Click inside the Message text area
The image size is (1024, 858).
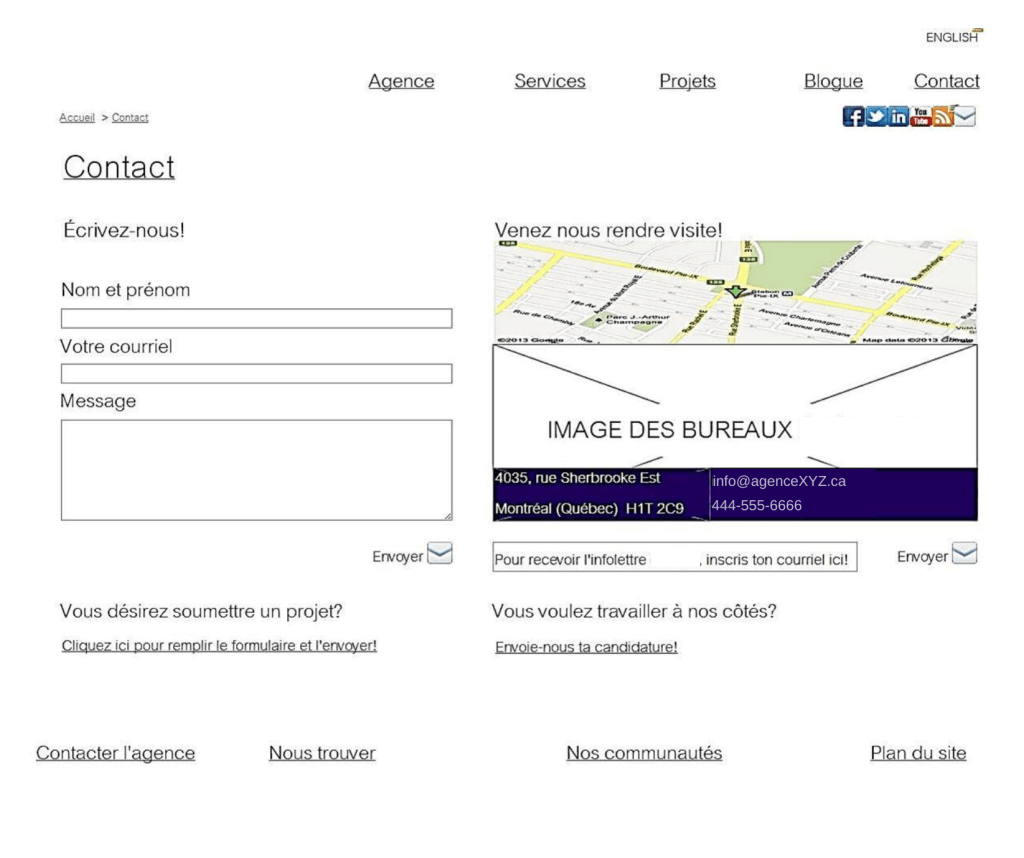(256, 470)
